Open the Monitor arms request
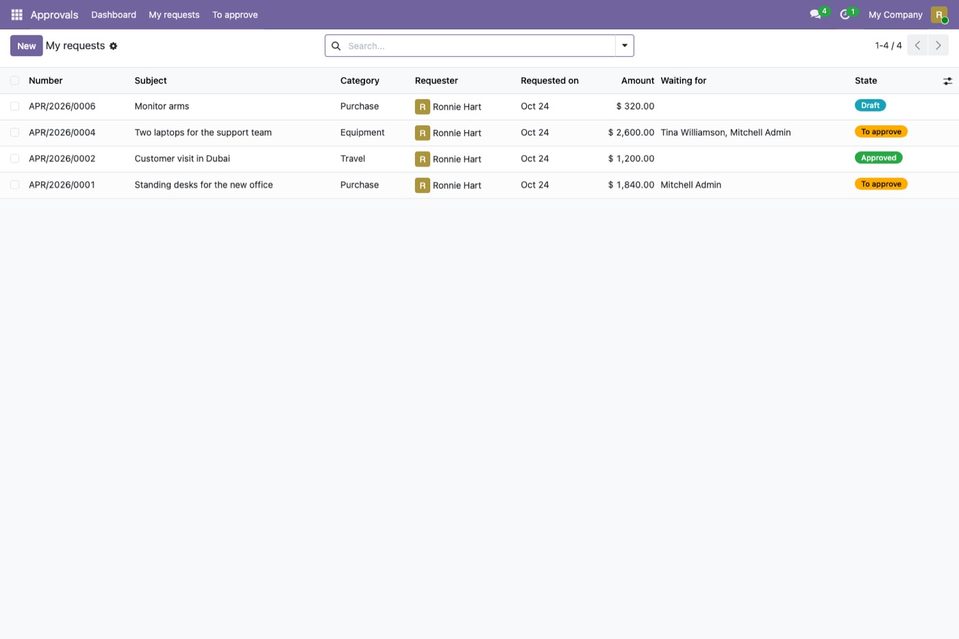959x639 pixels. (x=162, y=106)
